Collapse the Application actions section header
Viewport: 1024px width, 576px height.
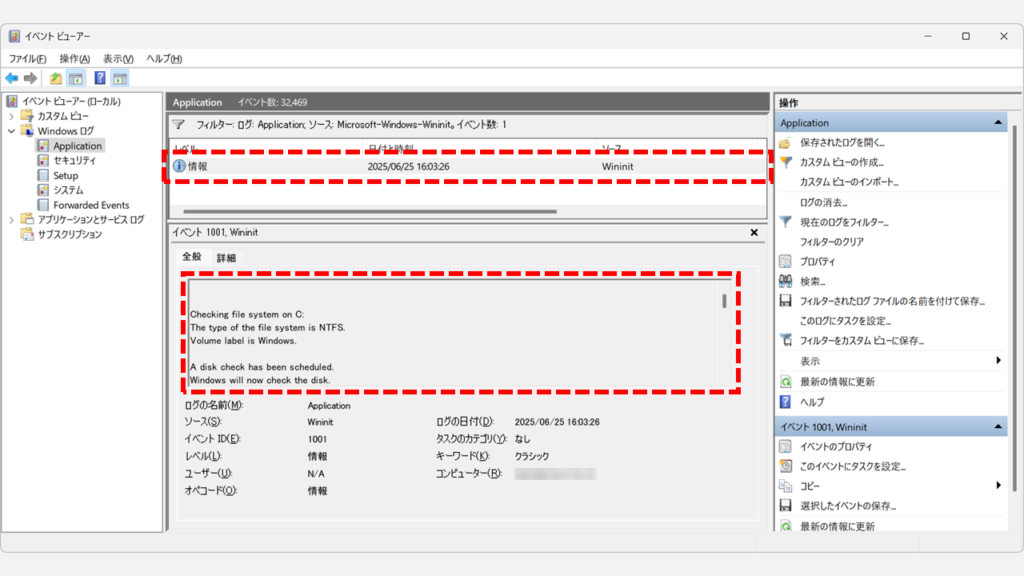(997, 123)
